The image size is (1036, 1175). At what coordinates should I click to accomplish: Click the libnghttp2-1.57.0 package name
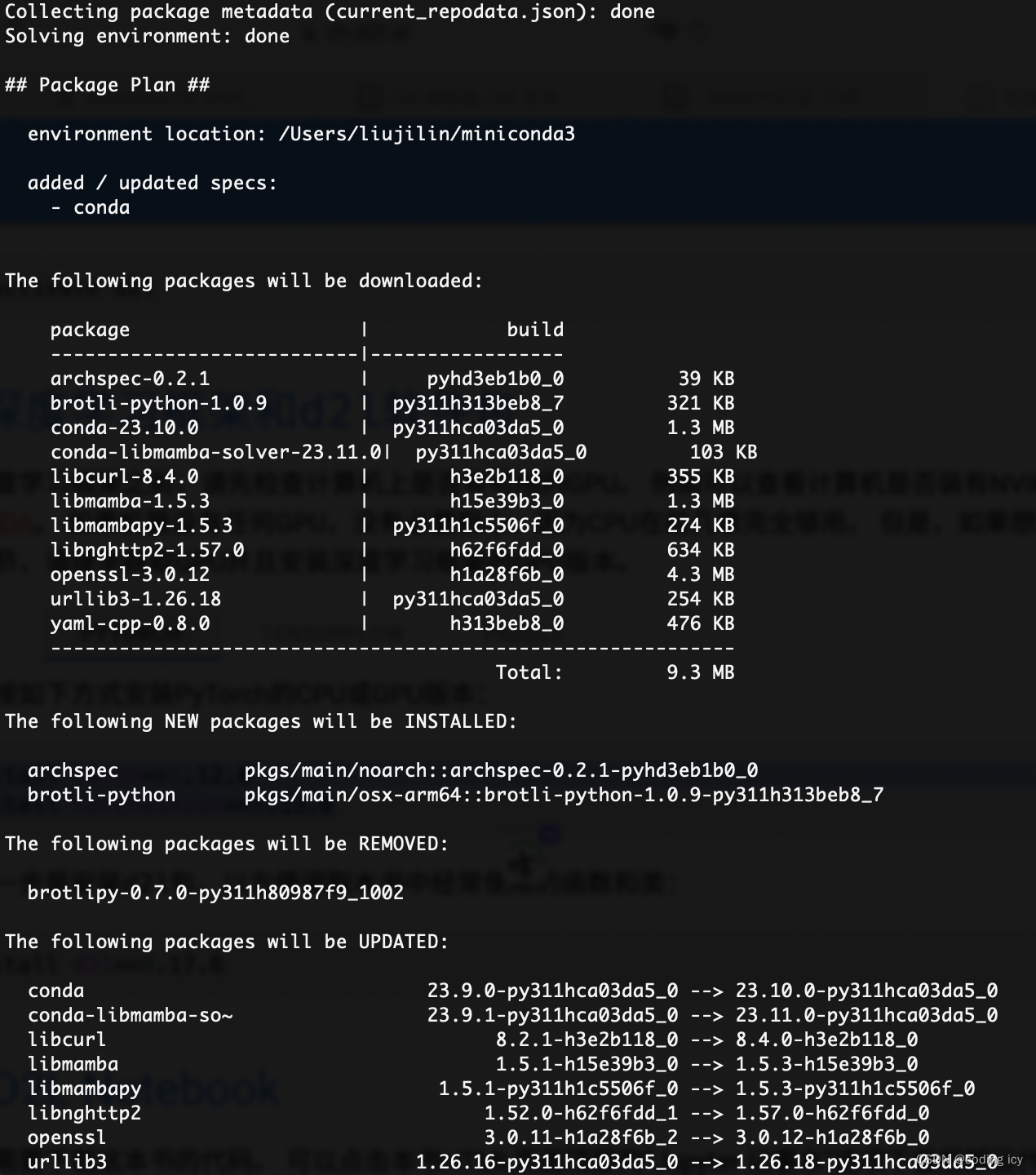147,551
